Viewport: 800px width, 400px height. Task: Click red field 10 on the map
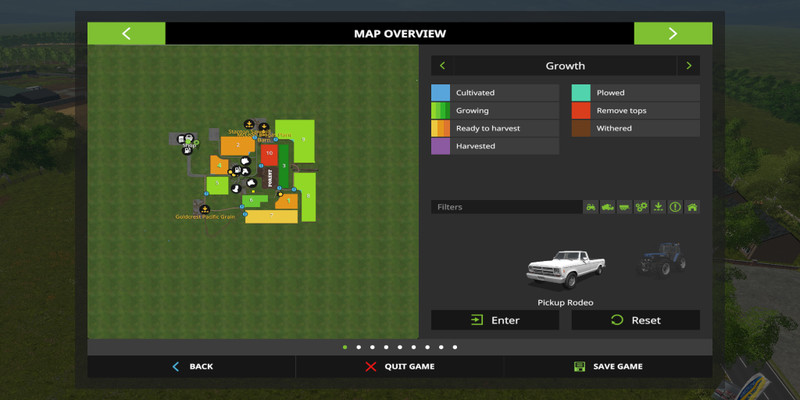point(269,154)
